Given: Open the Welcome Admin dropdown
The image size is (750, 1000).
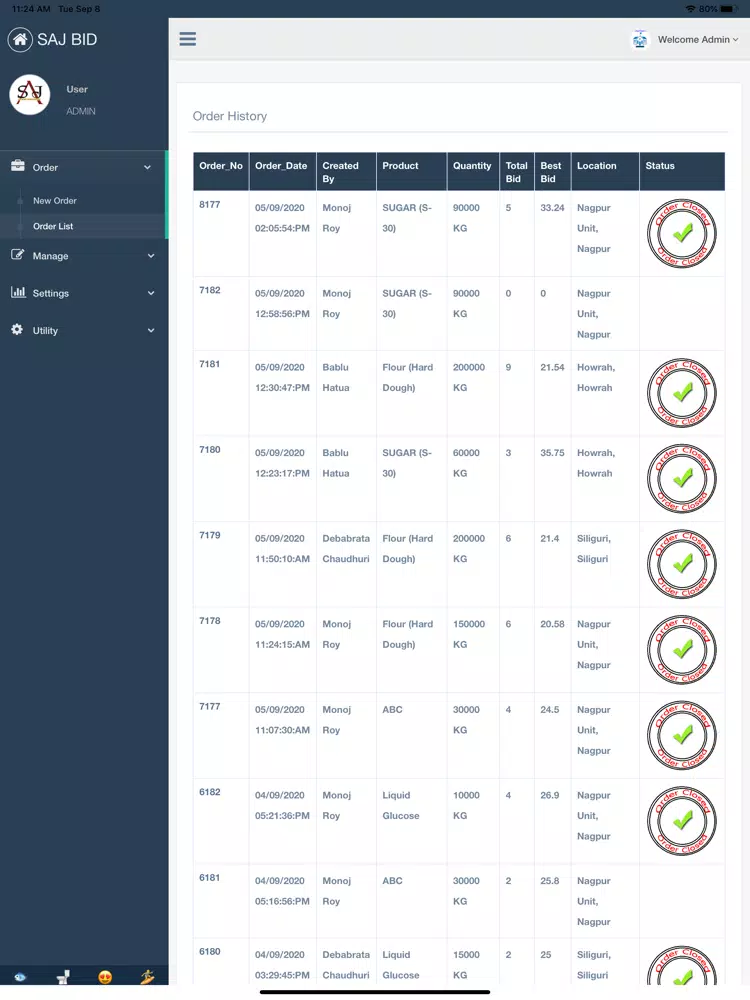Looking at the screenshot, I should 698,40.
